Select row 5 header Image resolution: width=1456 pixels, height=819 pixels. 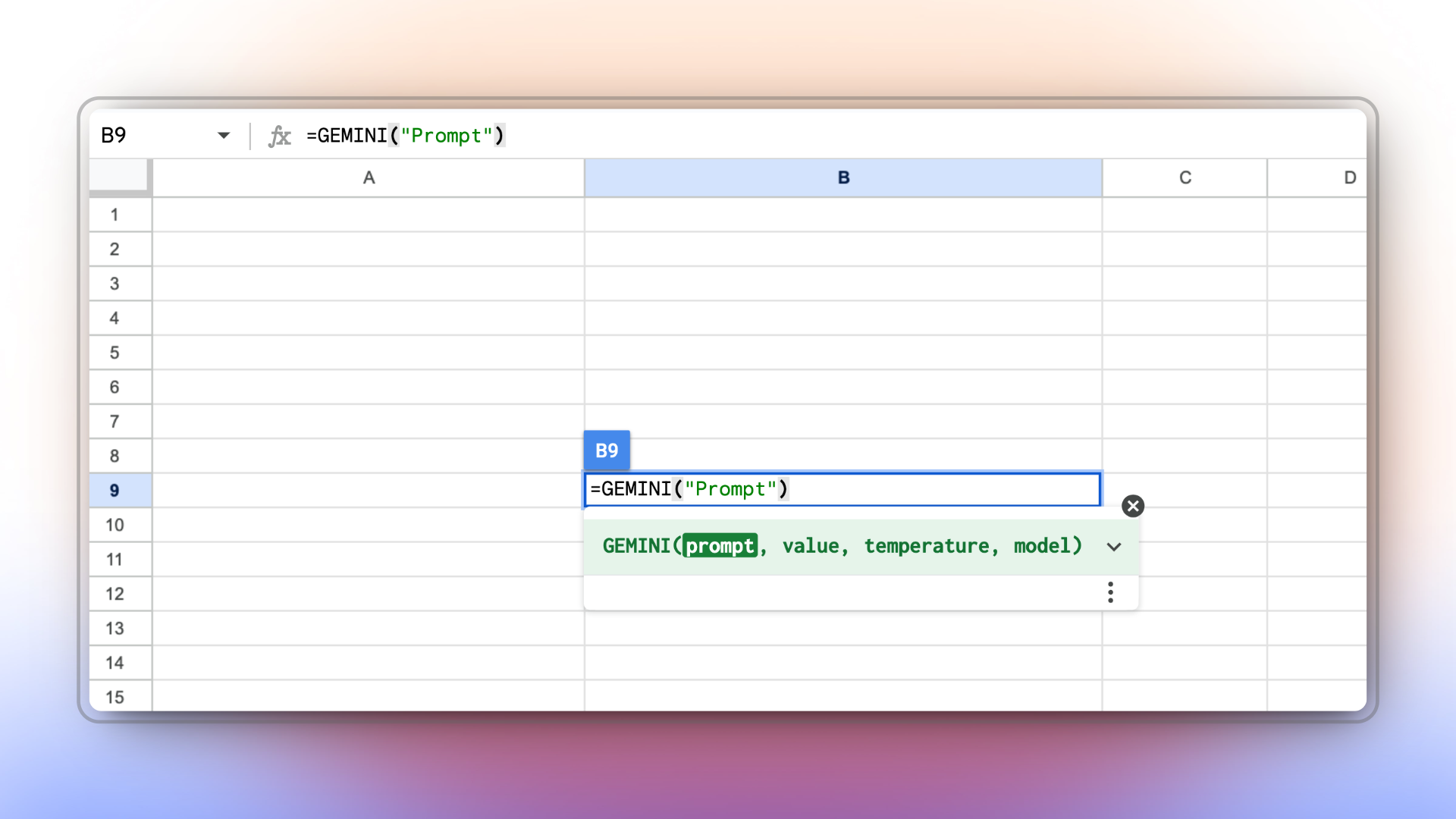point(121,353)
